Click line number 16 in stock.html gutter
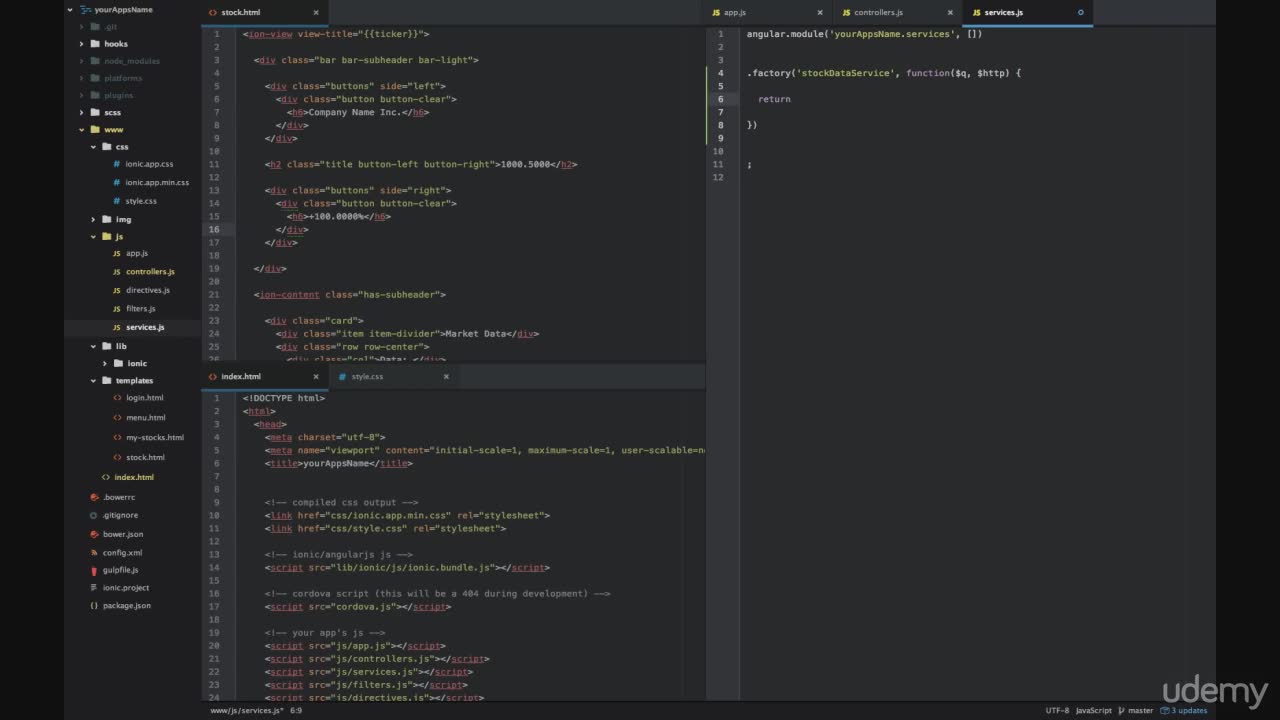The image size is (1280, 720). 214,229
